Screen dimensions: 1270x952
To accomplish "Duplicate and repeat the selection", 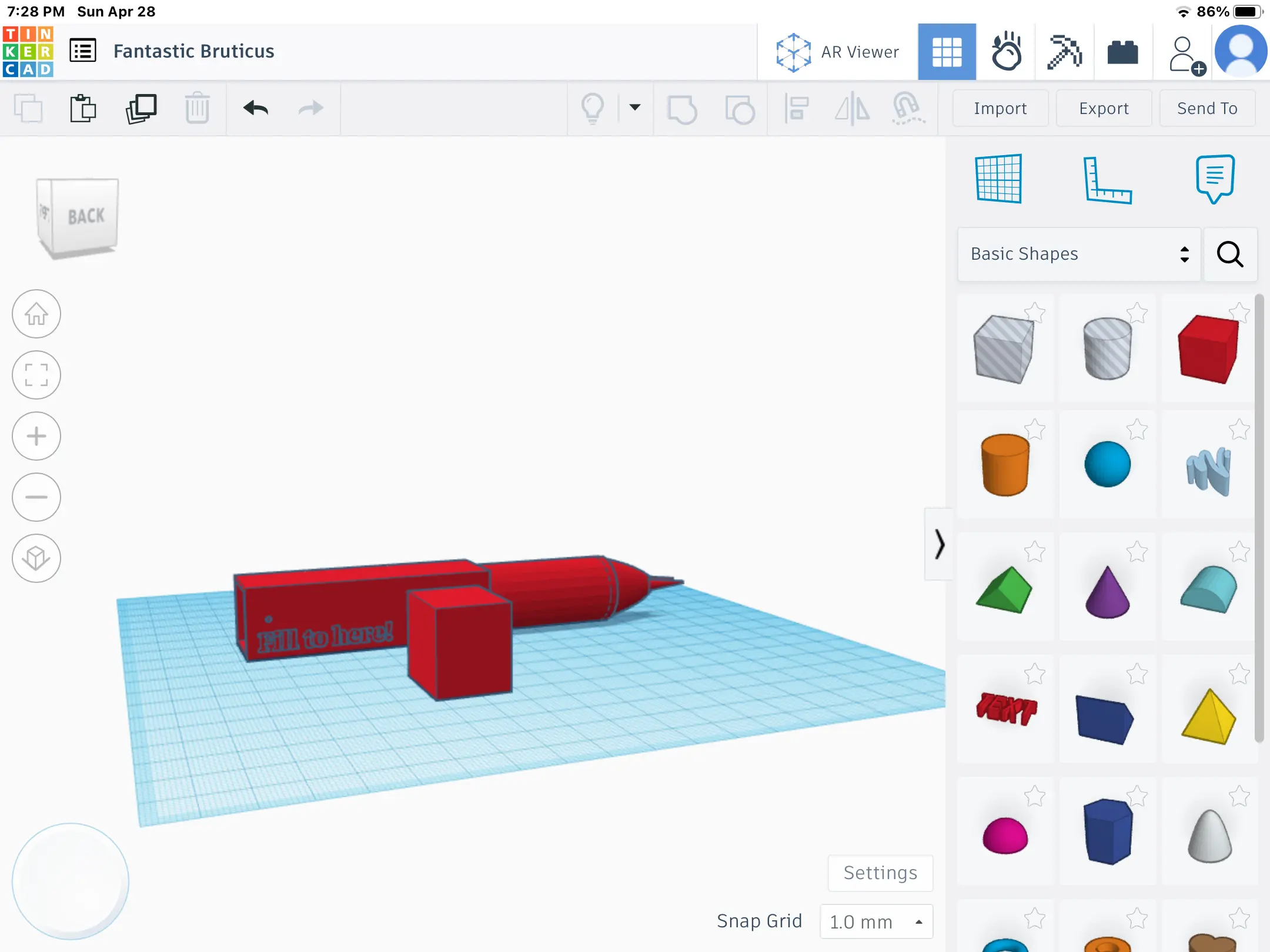I will (x=141, y=108).
